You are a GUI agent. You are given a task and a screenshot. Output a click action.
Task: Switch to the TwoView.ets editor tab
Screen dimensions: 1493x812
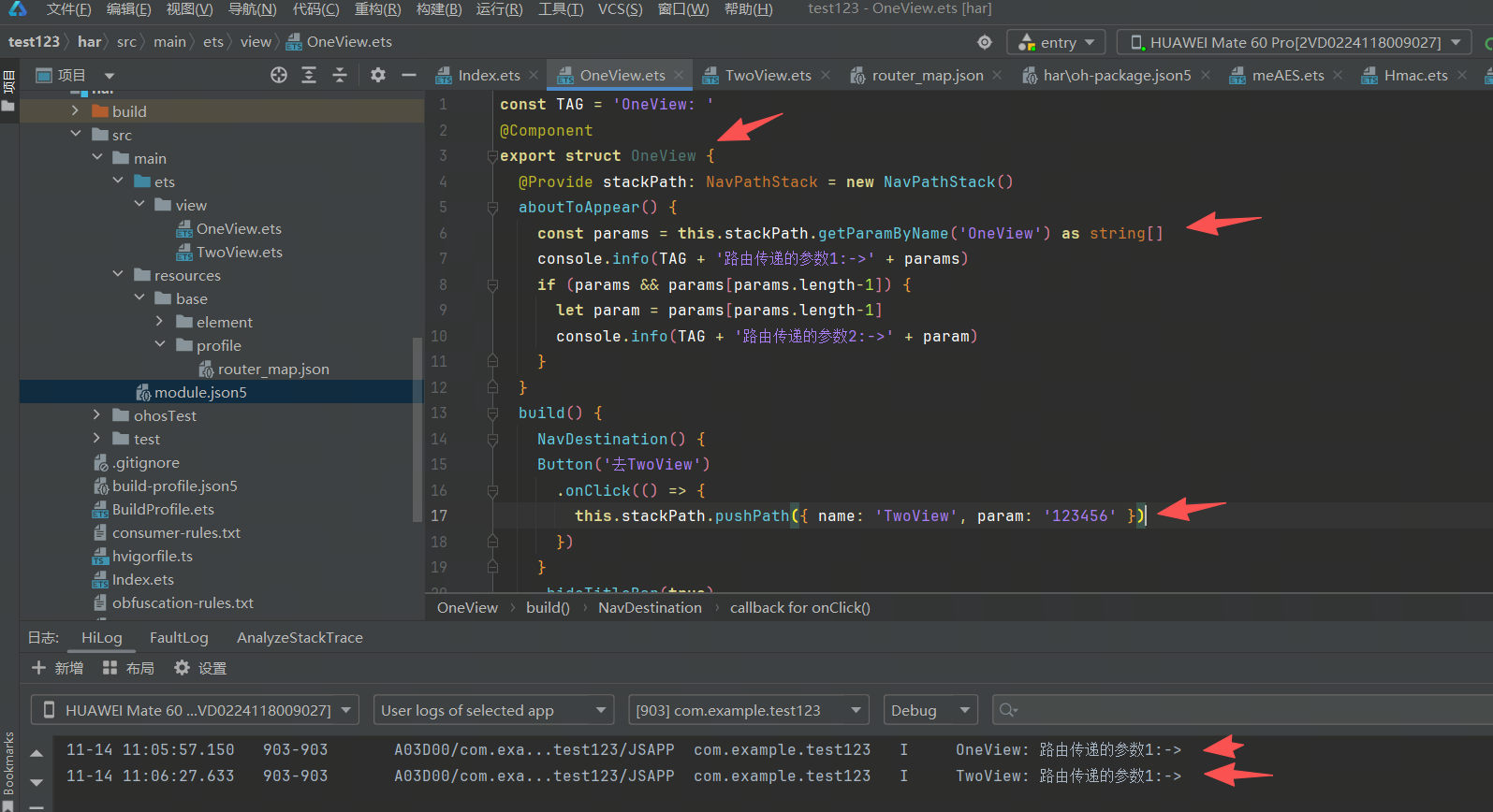pos(767,76)
